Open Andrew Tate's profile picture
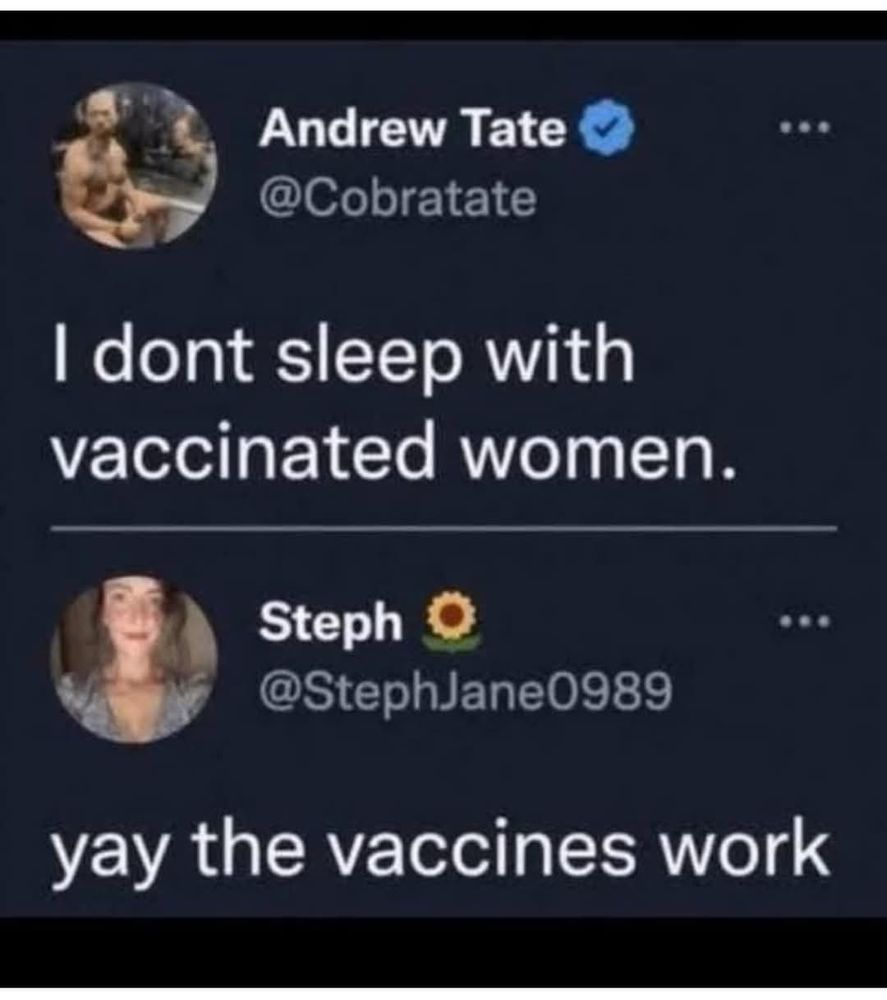The image size is (887, 1000). pyautogui.click(x=135, y=165)
